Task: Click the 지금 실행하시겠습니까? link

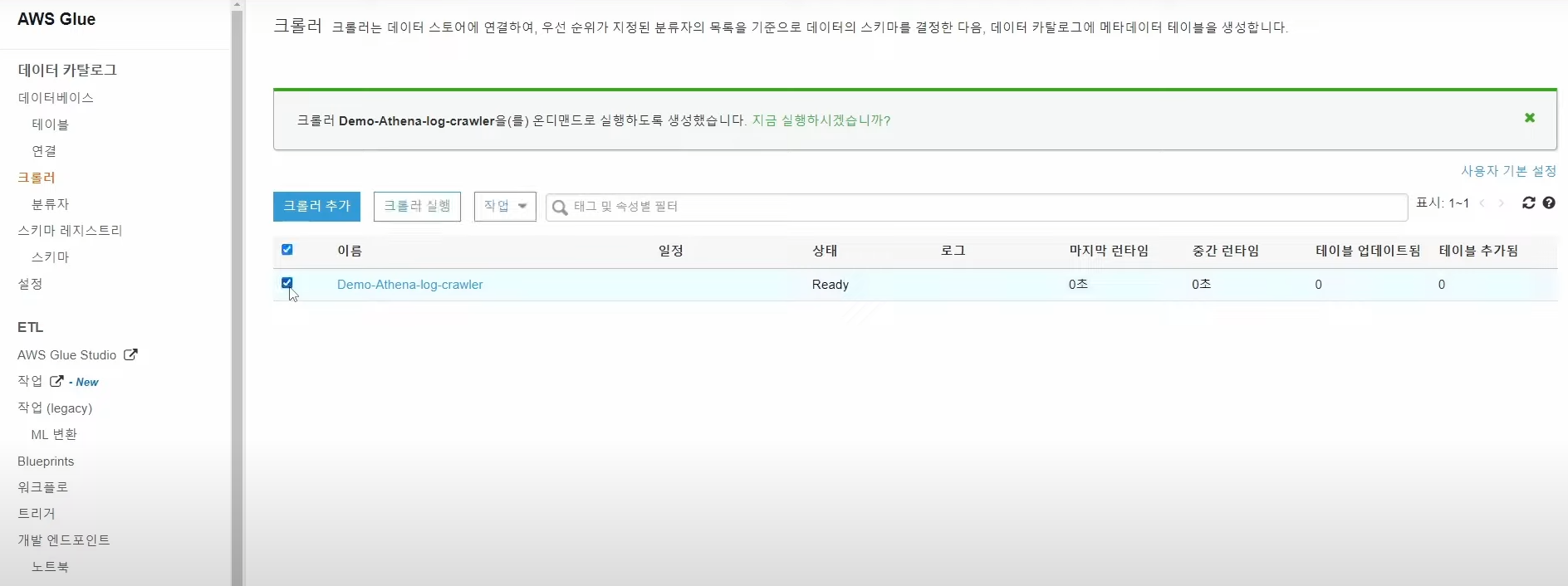Action: pos(821,120)
